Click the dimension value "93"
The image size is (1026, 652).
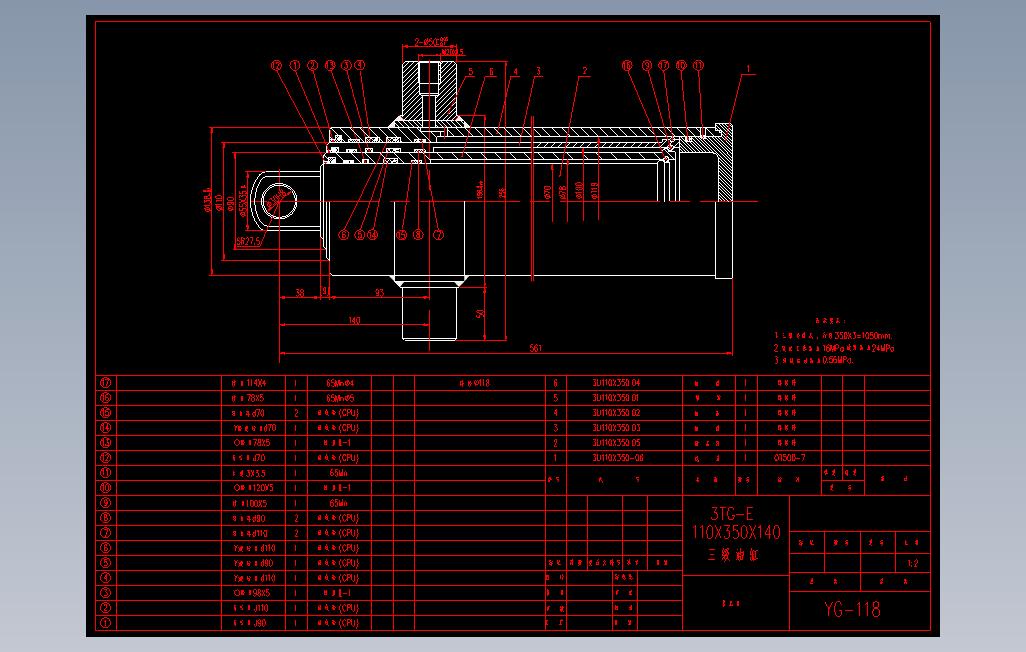point(380,293)
